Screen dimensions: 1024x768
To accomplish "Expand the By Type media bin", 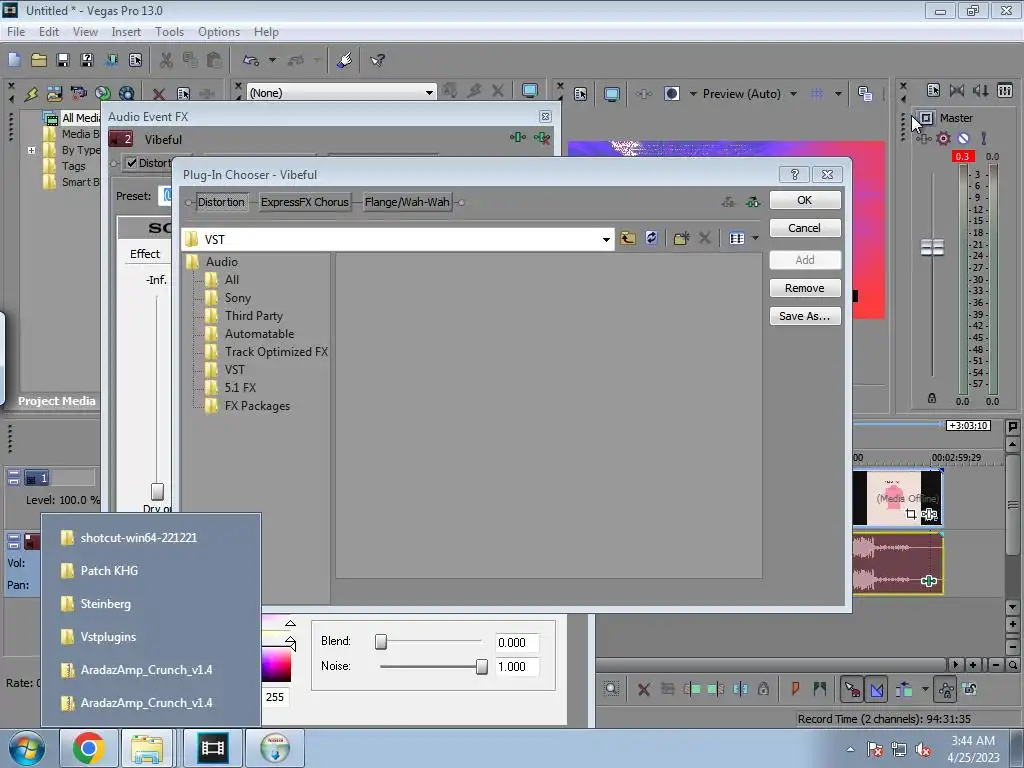I will click(x=31, y=150).
